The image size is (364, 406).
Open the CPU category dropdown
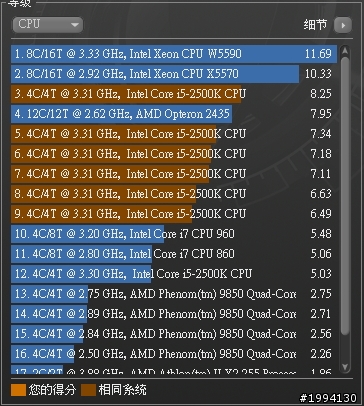coord(48,25)
